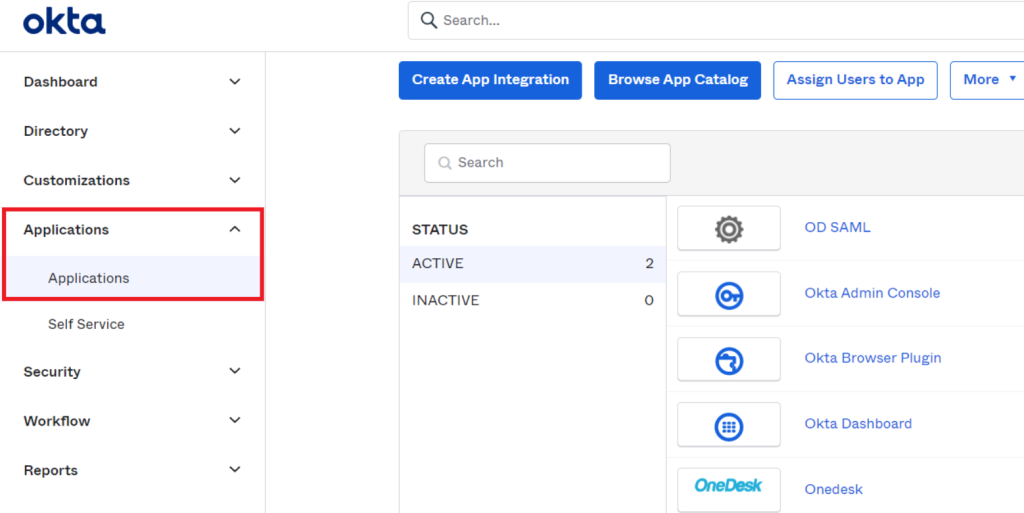Viewport: 1024px width, 513px height.
Task: Focus the application list Search field
Action: coord(547,163)
